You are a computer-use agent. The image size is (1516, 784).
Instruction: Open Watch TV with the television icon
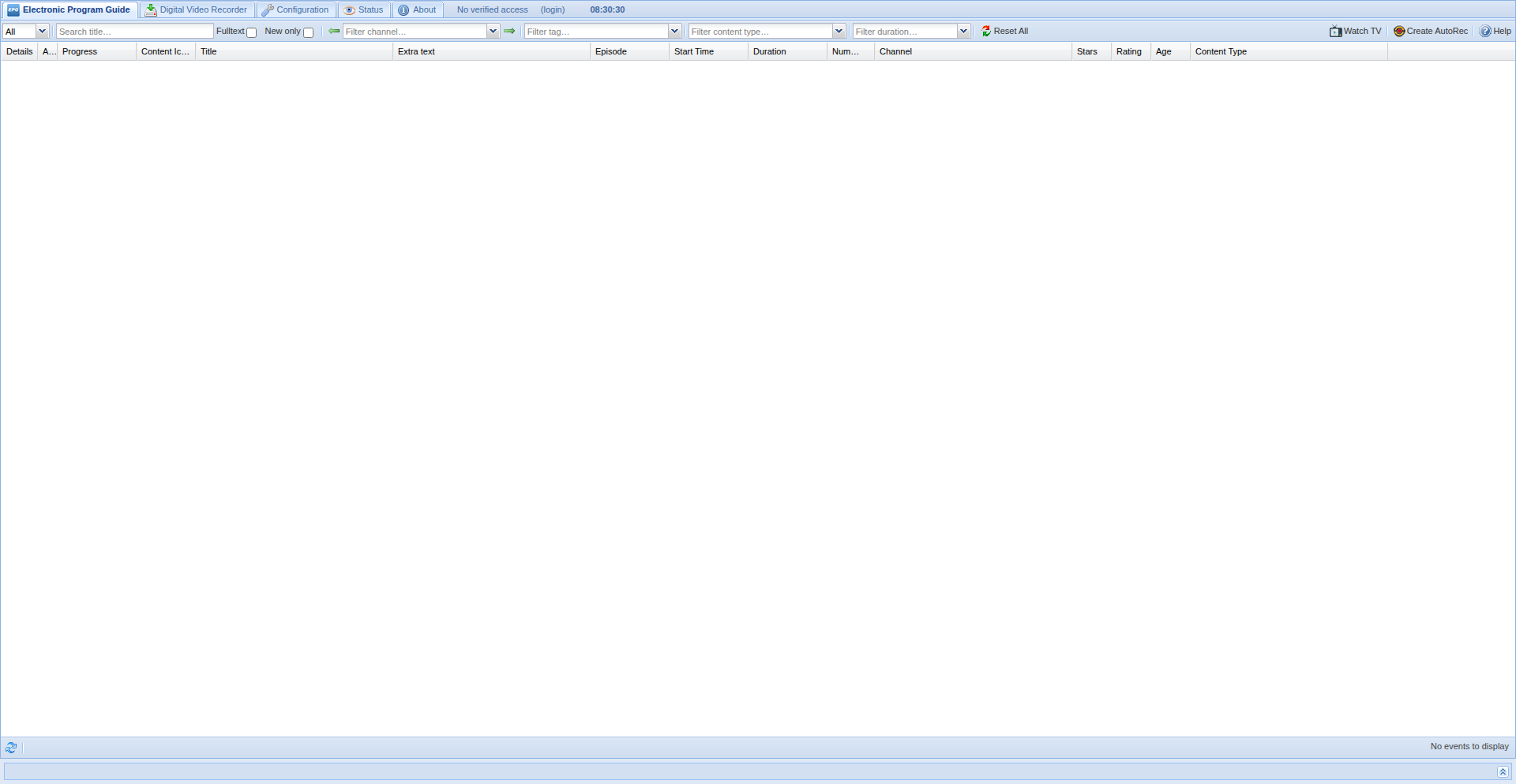(1334, 31)
